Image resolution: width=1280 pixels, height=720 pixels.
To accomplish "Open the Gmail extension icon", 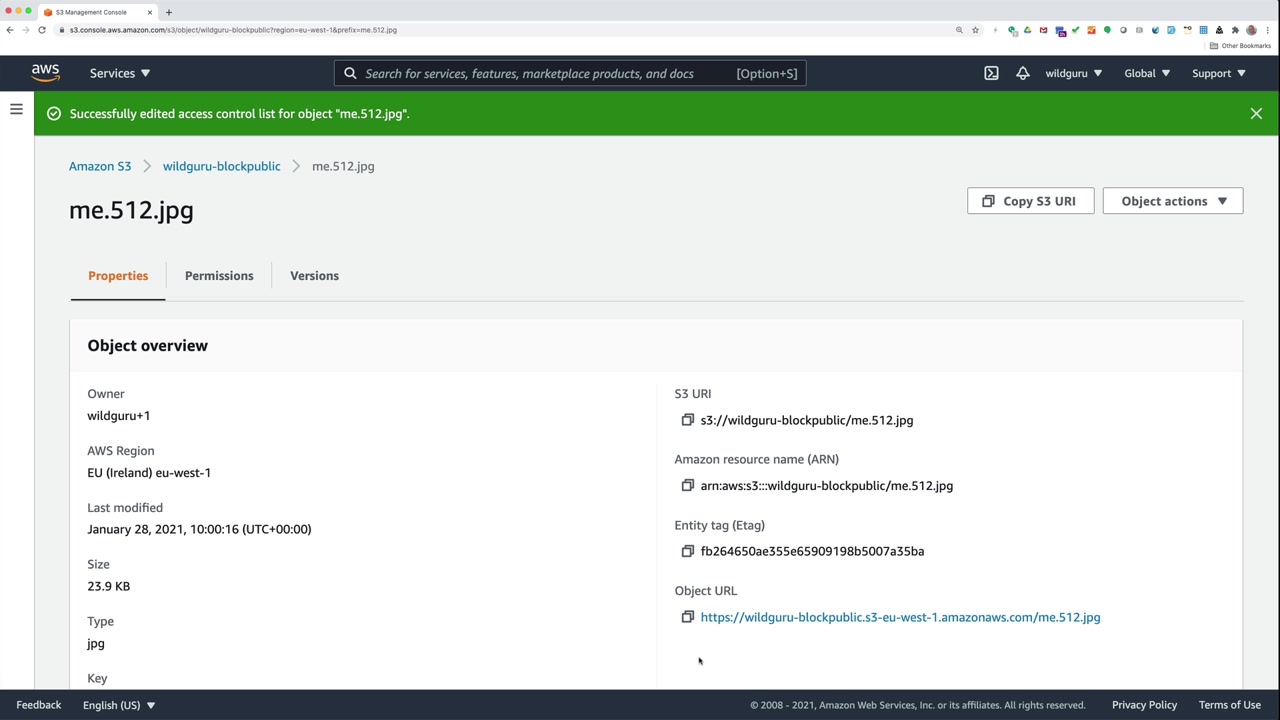I will (1043, 30).
